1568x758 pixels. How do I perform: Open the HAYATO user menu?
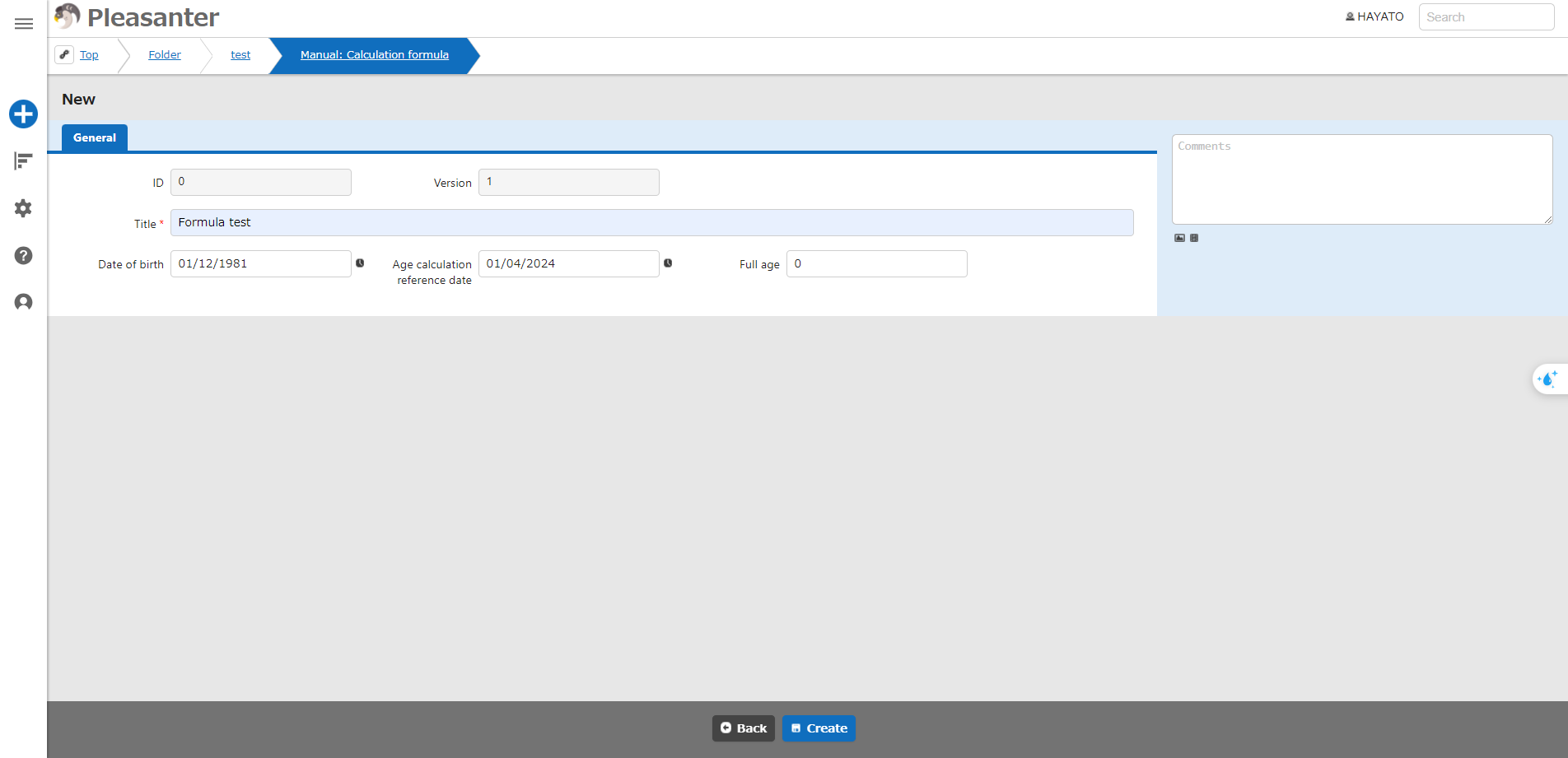(1374, 16)
